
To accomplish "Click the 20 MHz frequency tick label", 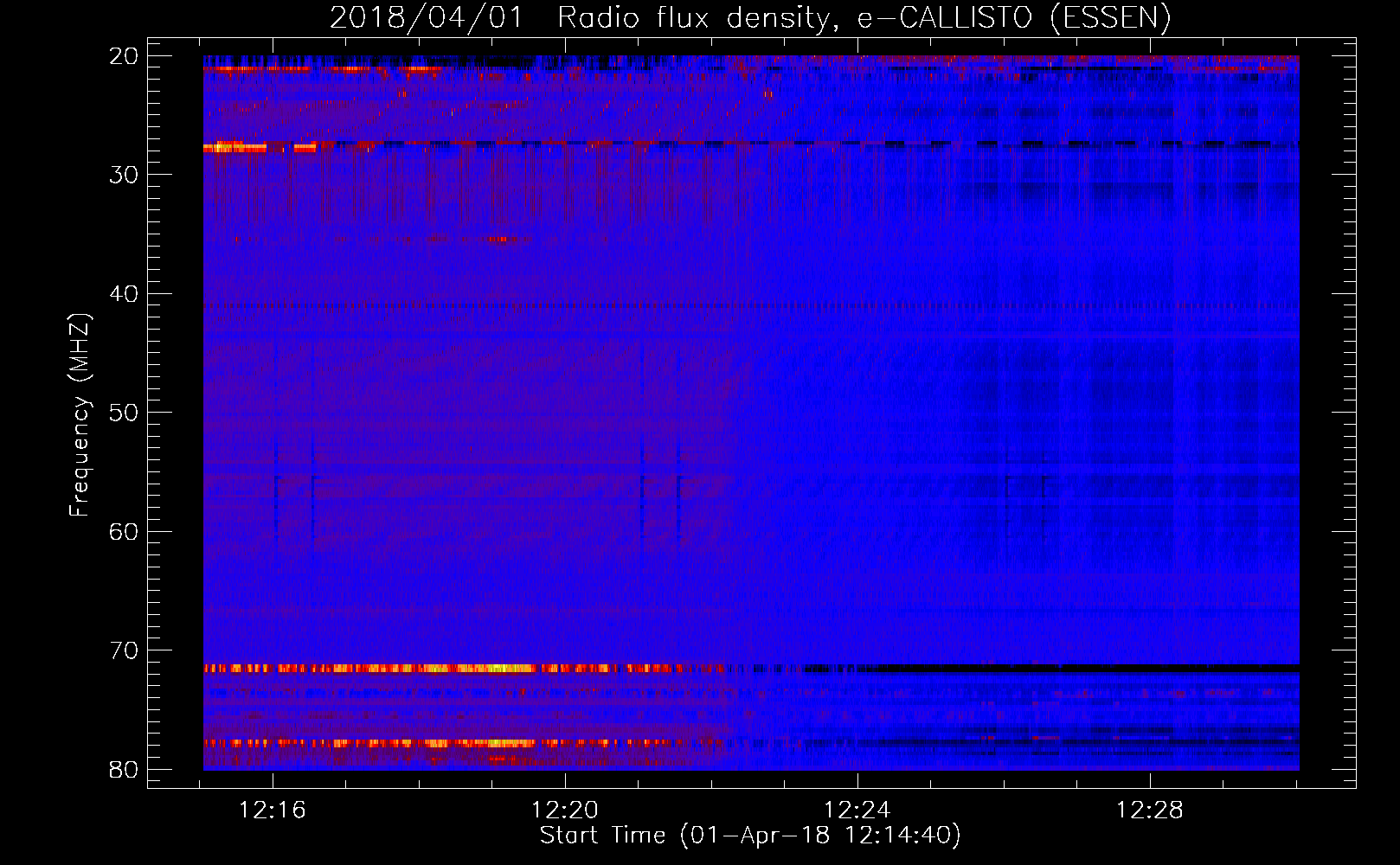I will (125, 56).
